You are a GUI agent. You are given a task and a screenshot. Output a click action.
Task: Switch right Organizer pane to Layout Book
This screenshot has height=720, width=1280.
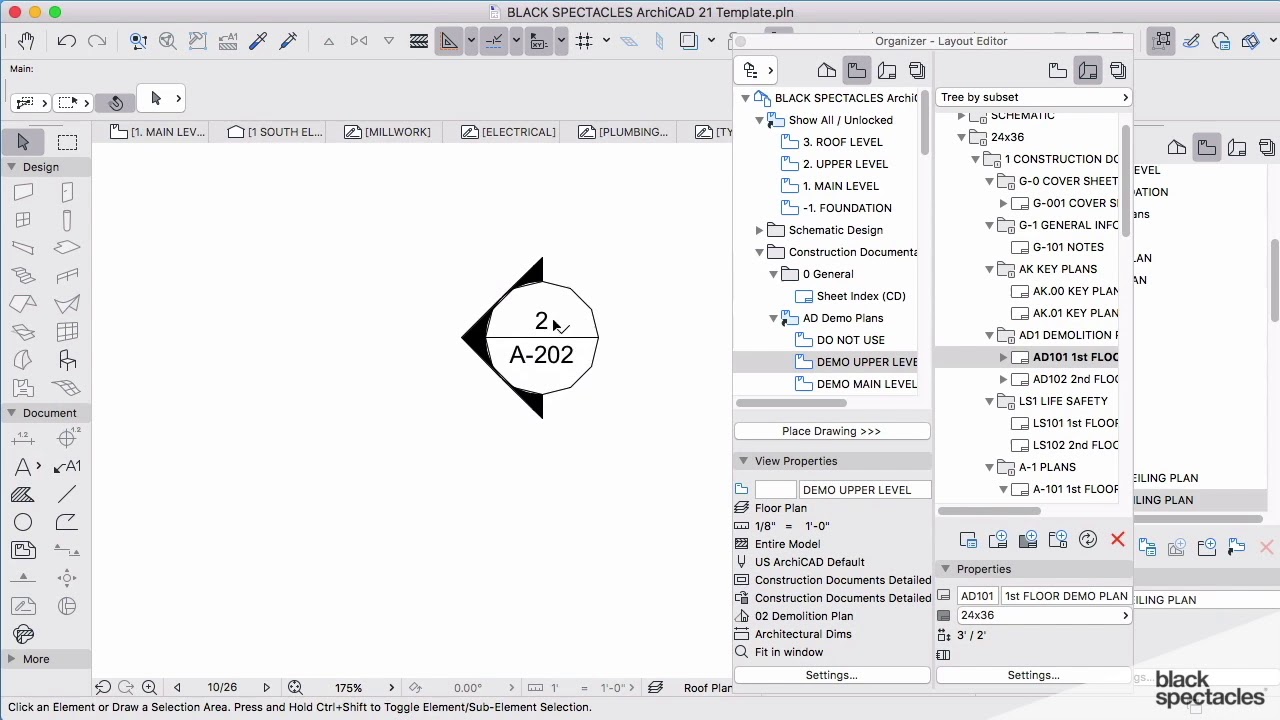click(1088, 70)
